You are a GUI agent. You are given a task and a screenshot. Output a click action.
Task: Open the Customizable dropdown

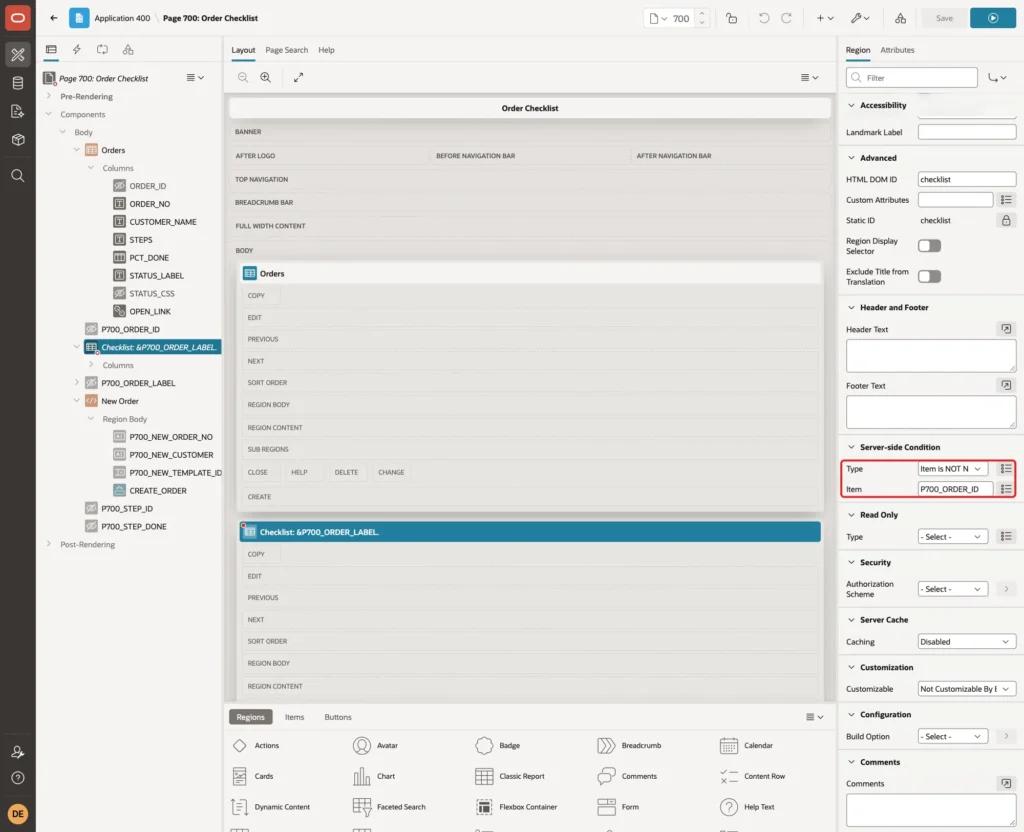click(x=967, y=688)
